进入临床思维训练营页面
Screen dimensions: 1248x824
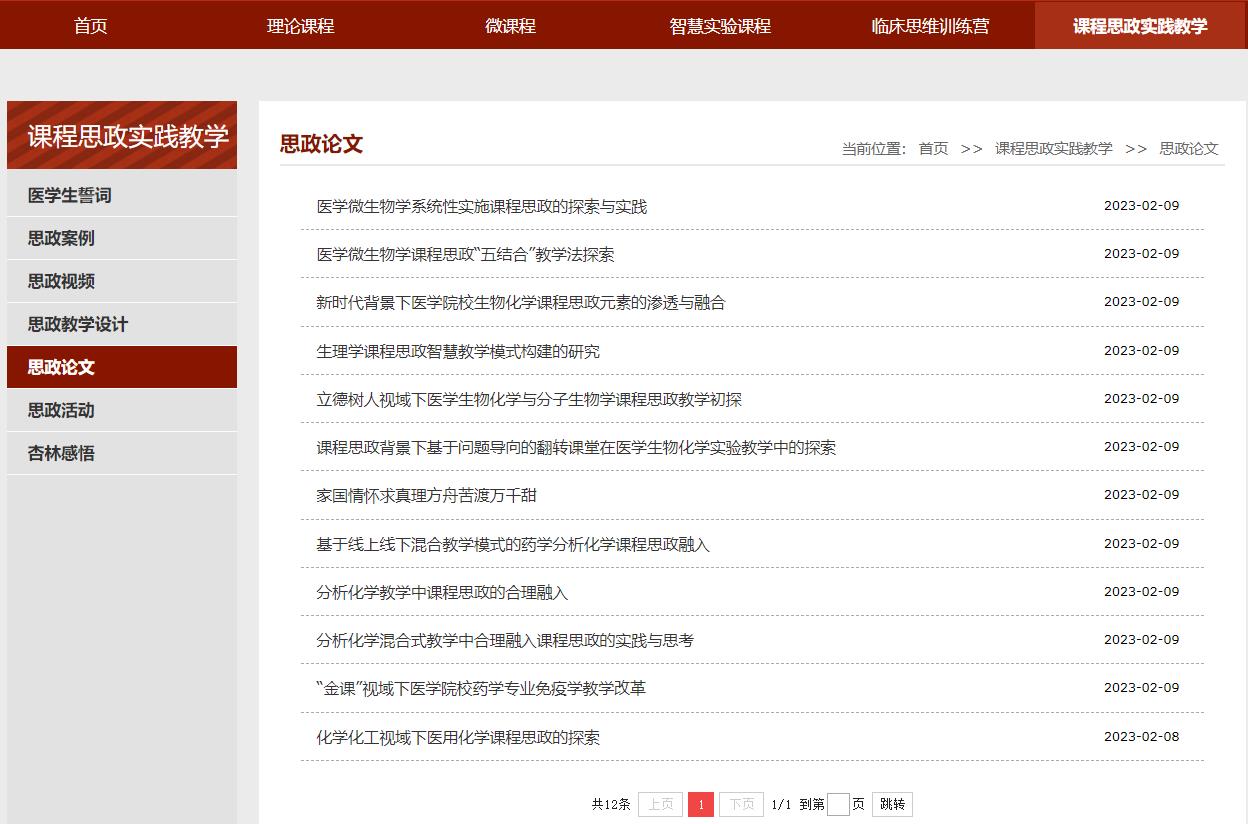click(929, 25)
